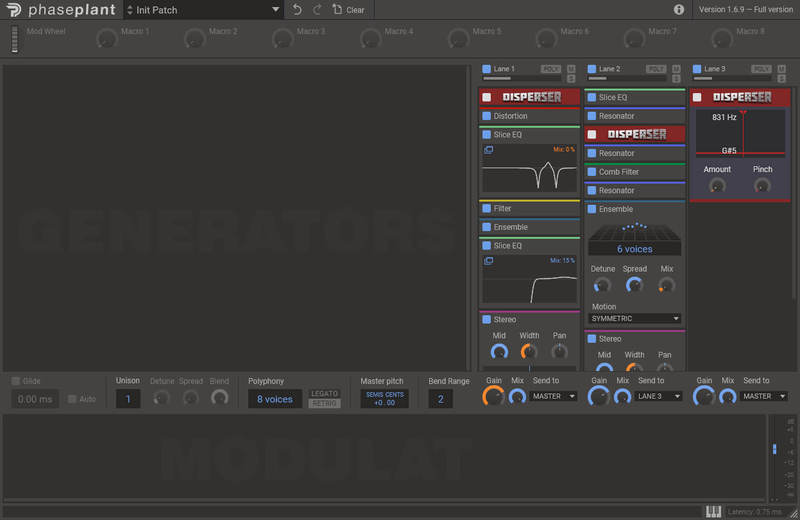This screenshot has height=520, width=800.
Task: Mute Lane 1 with the M button
Action: (571, 68)
